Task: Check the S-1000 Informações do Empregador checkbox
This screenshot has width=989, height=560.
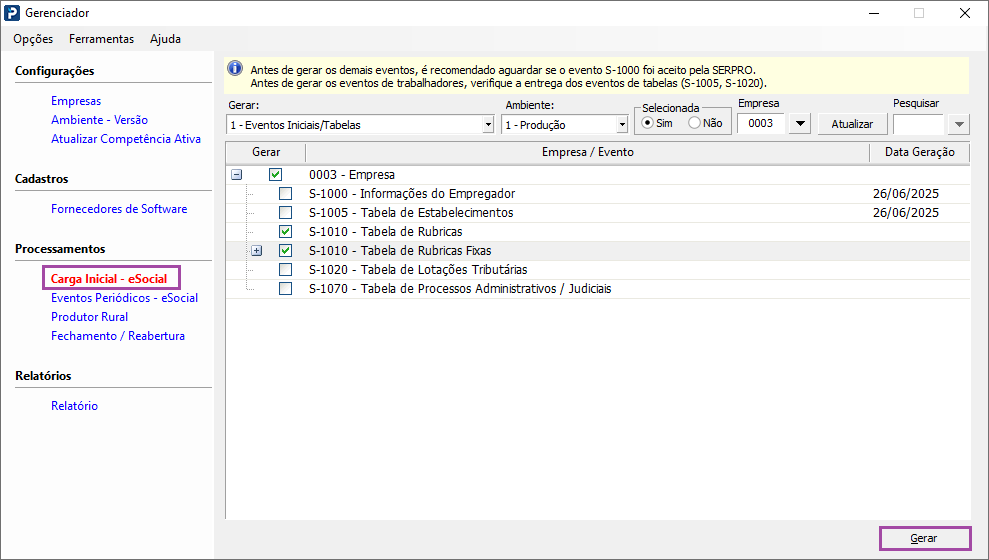Action: 286,194
